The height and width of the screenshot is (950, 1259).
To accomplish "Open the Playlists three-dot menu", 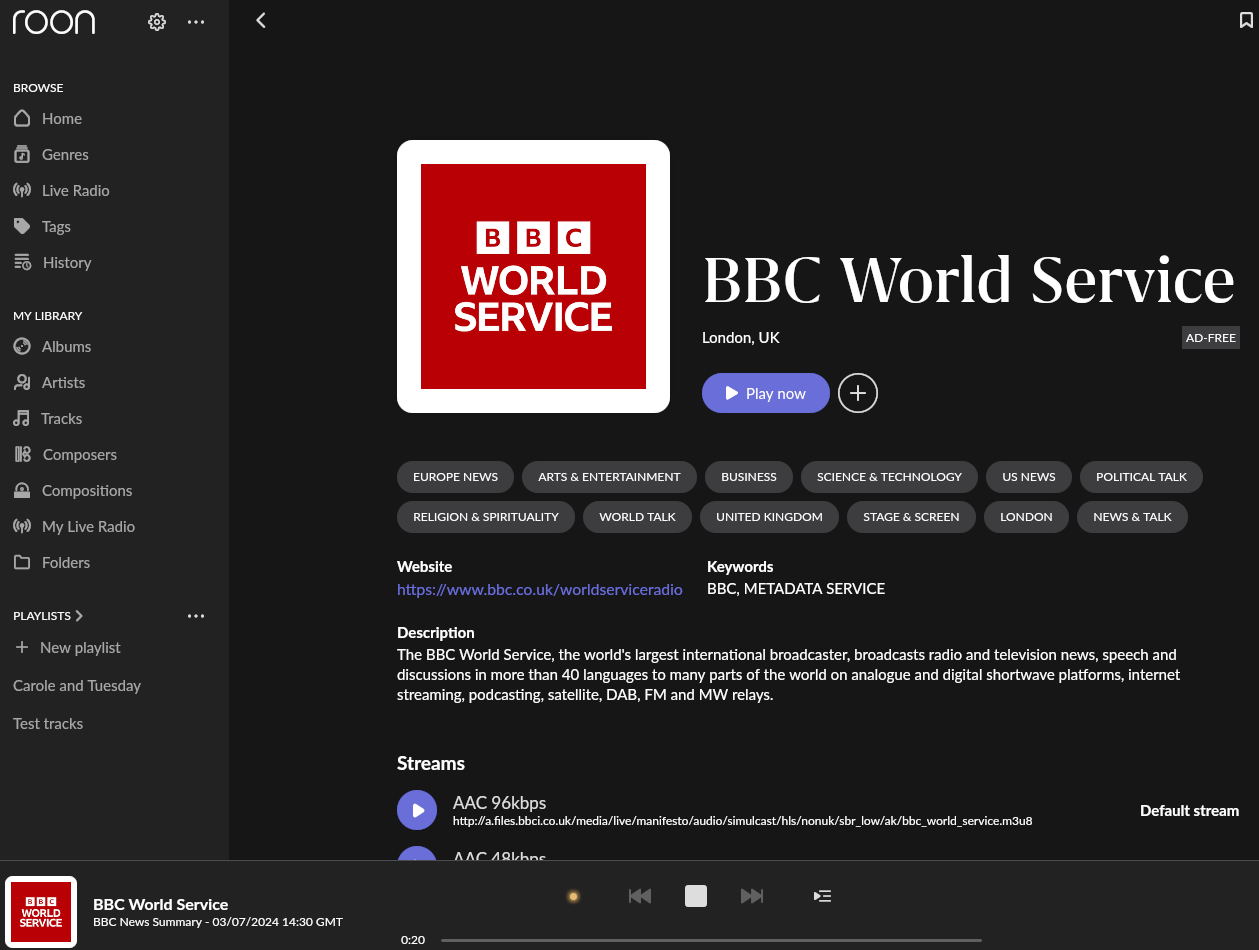I will point(196,616).
